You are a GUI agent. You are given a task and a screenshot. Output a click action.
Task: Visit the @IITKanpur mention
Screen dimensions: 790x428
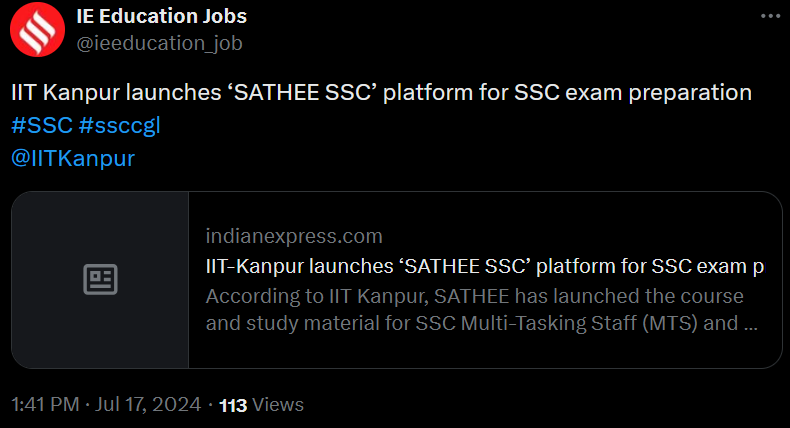pyautogui.click(x=72, y=158)
